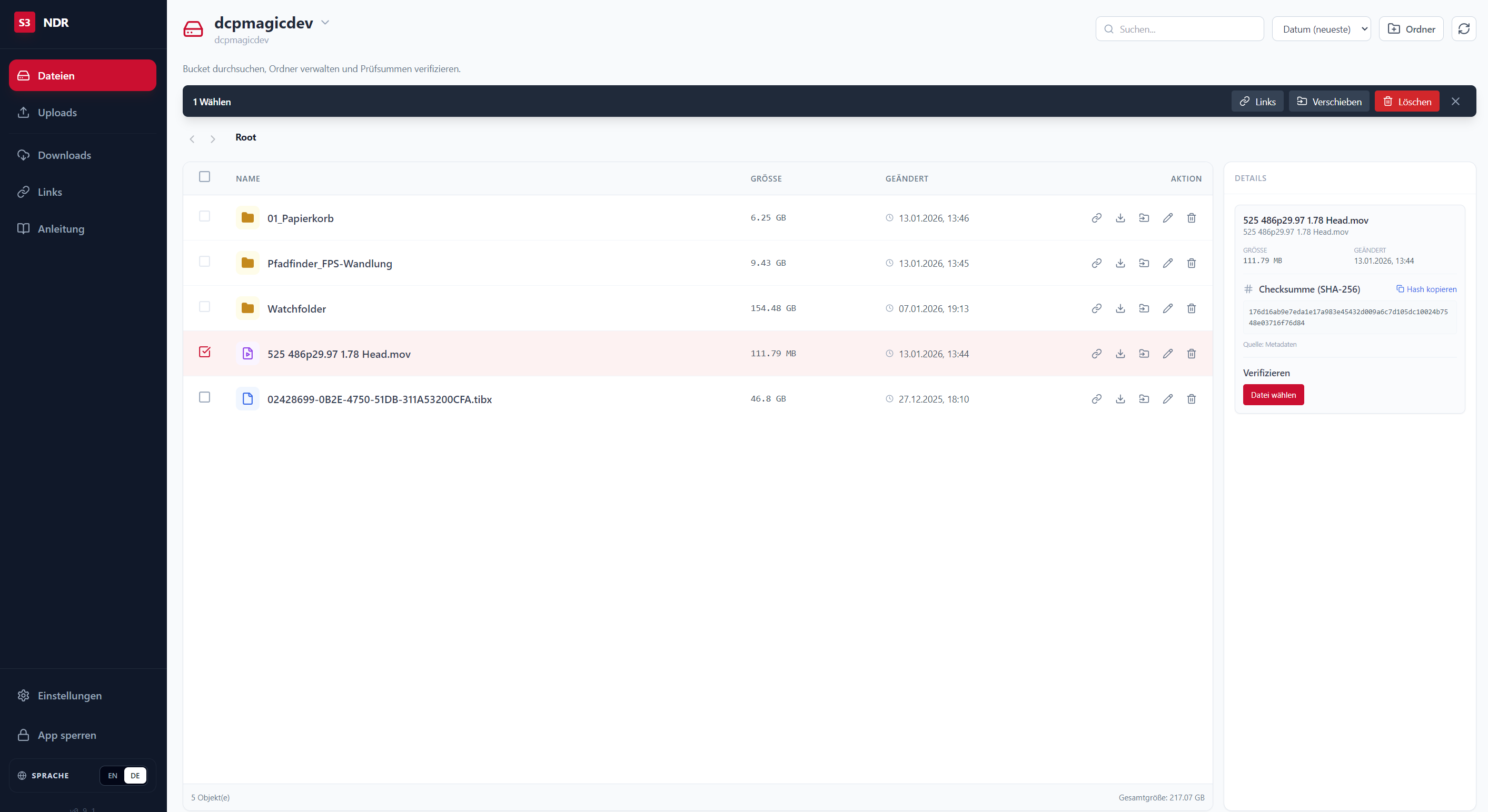This screenshot has width=1488, height=812.
Task: Copy the SHA-256 hash via Hash kopieren
Action: pyautogui.click(x=1426, y=289)
